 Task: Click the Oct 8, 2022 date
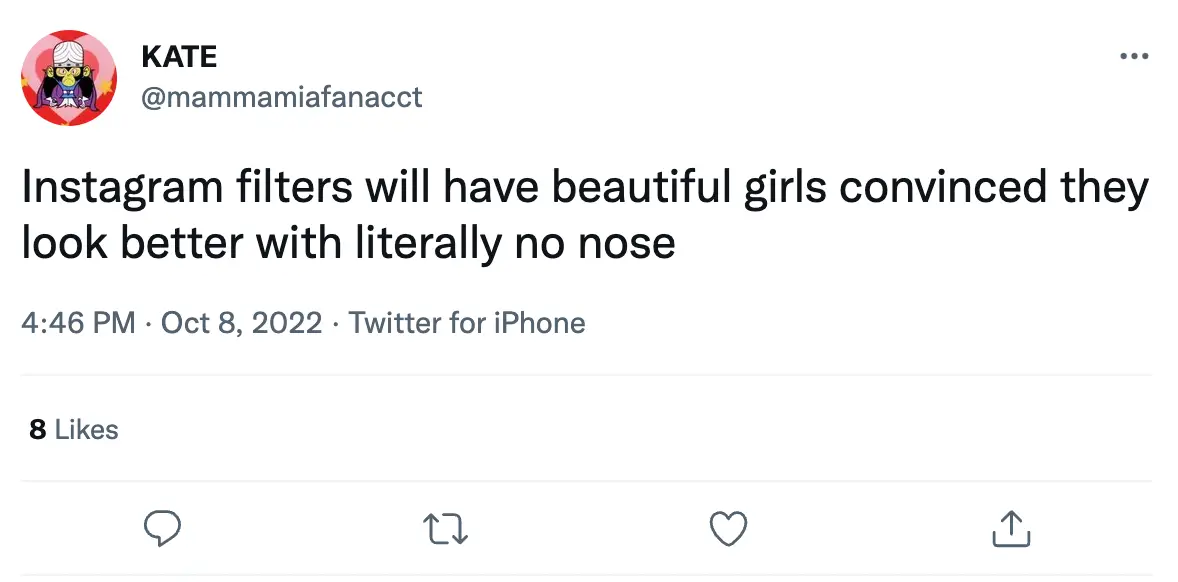[x=241, y=323]
